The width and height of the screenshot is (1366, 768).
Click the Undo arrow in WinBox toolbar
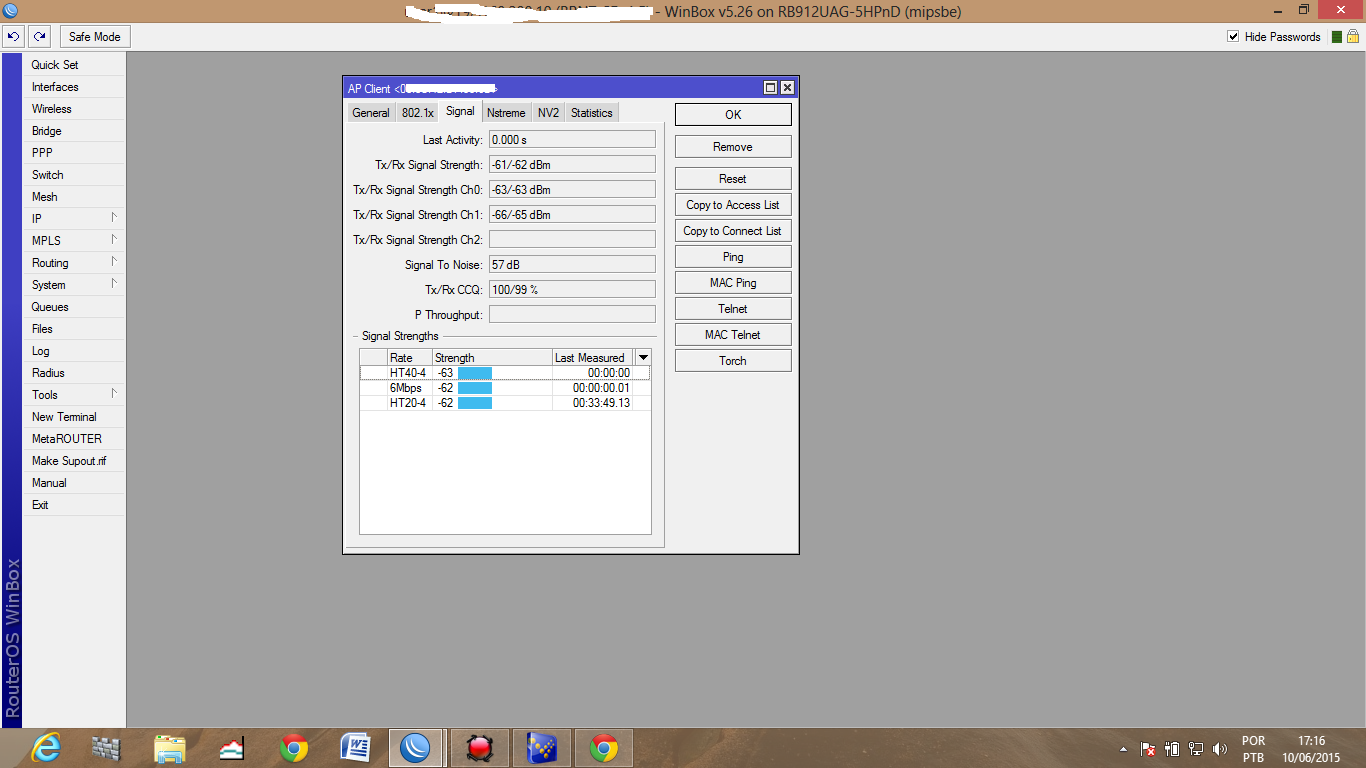coord(13,37)
